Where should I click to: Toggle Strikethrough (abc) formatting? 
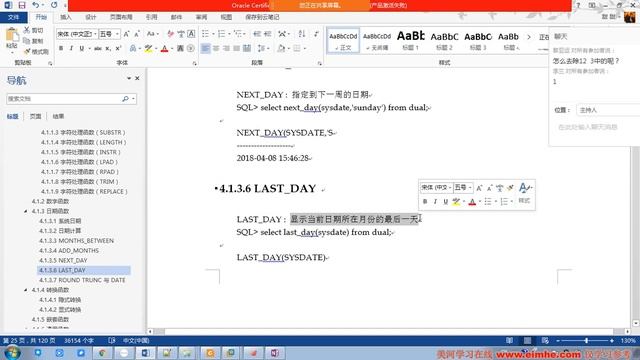point(98,48)
